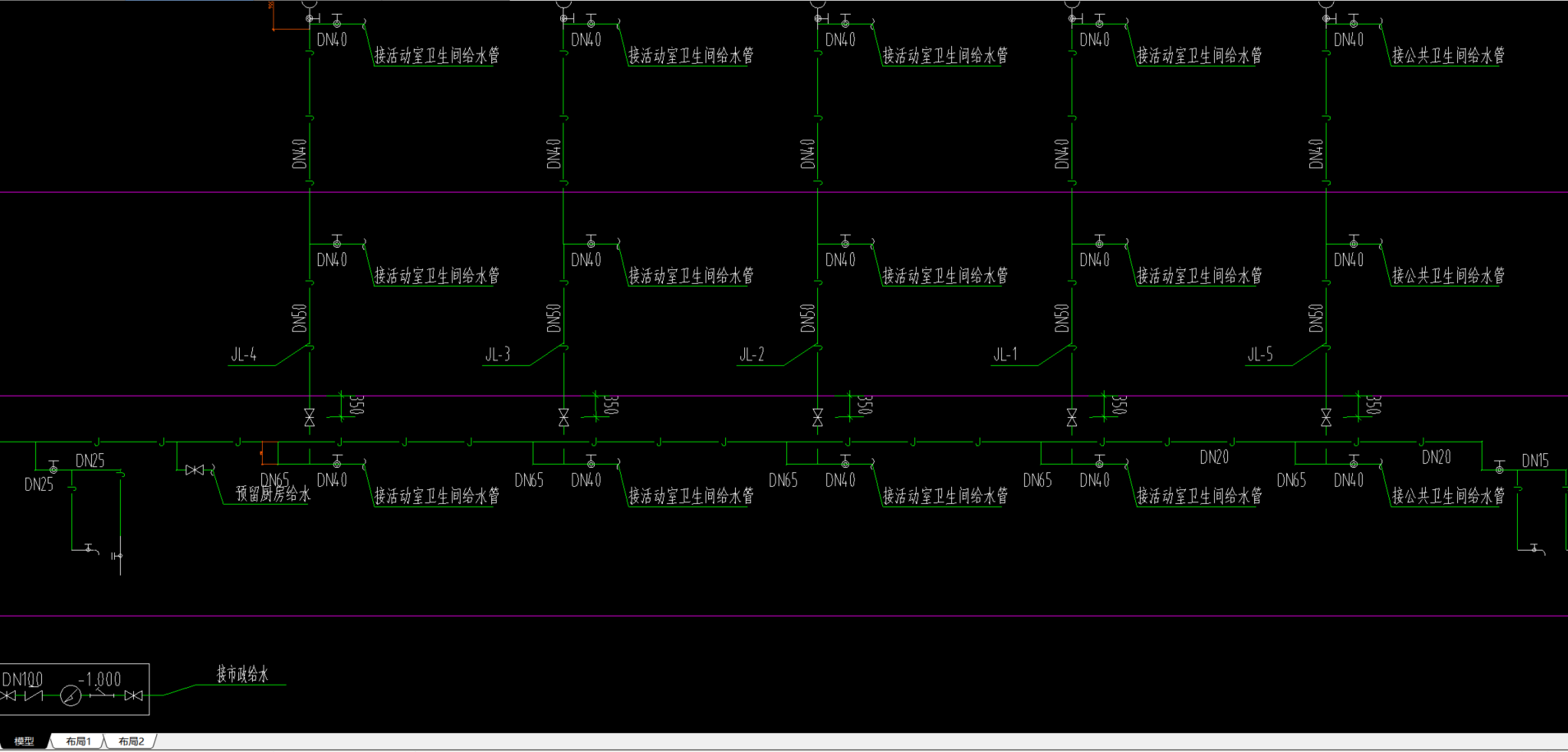
Task: Select the middle-floor branch valve on riser JL-3
Action: click(591, 241)
